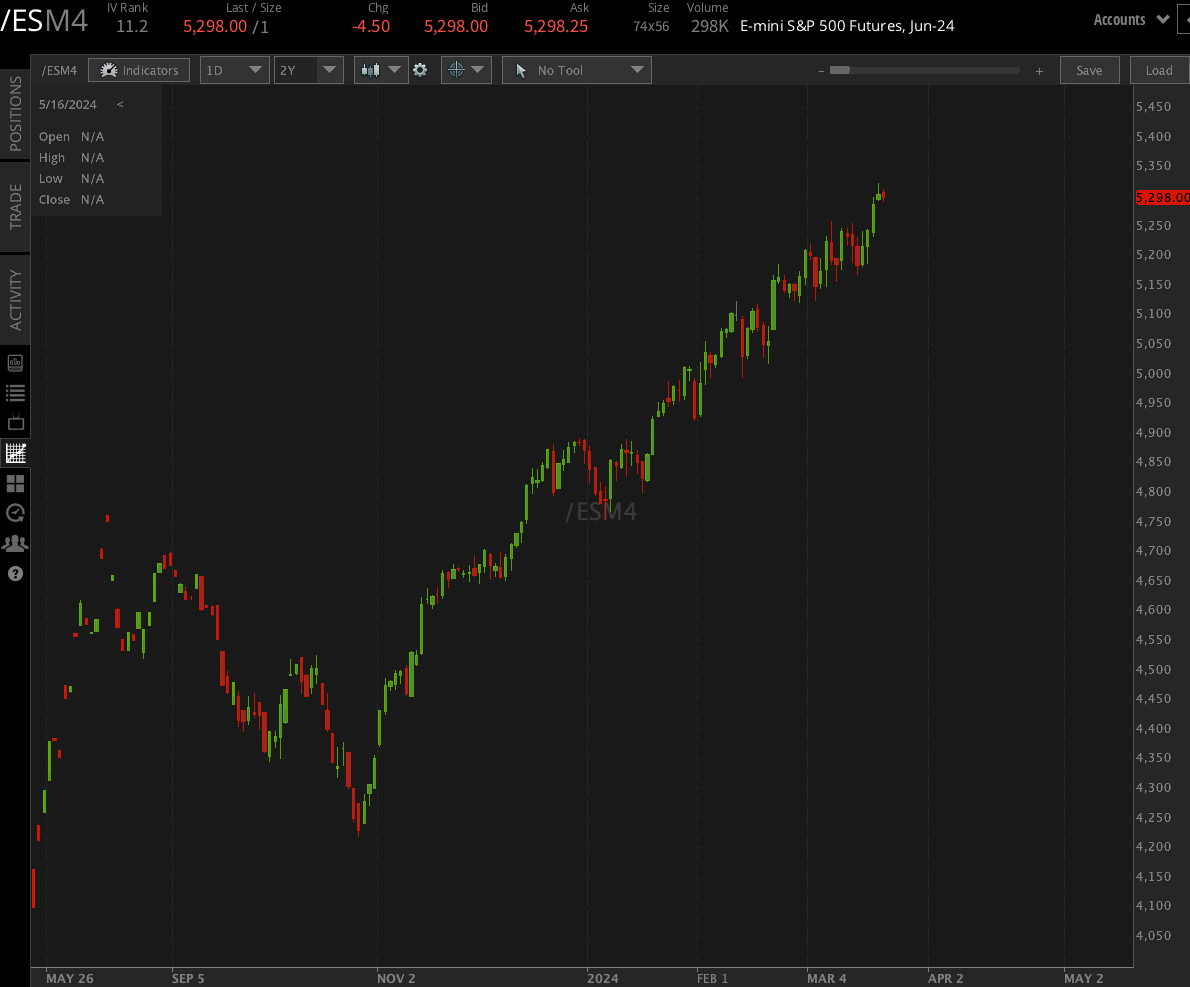
Task: Select the crosshair cursor style icon
Action: [x=458, y=70]
